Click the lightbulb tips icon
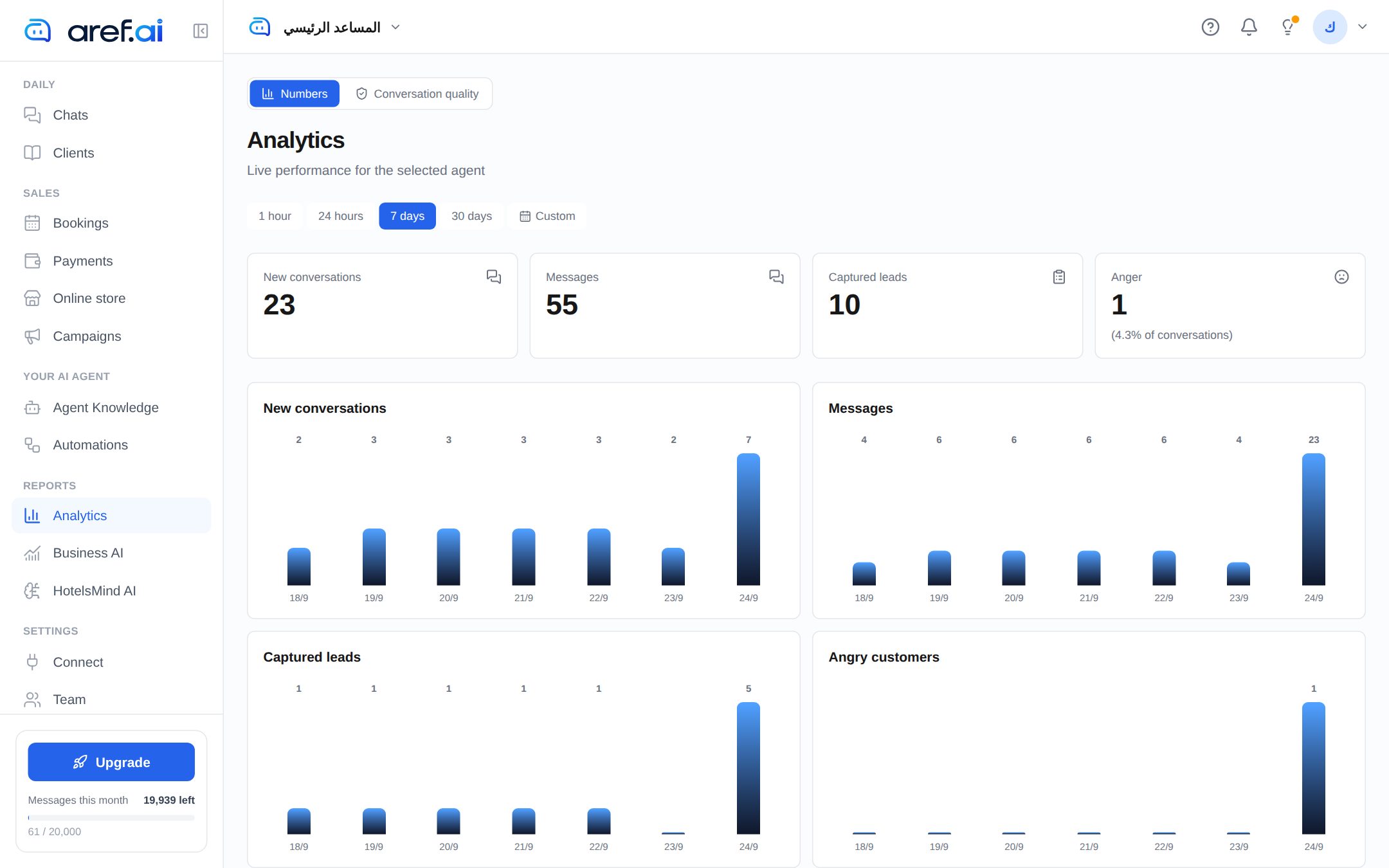Screen dimensions: 1389x868 (x=1288, y=27)
